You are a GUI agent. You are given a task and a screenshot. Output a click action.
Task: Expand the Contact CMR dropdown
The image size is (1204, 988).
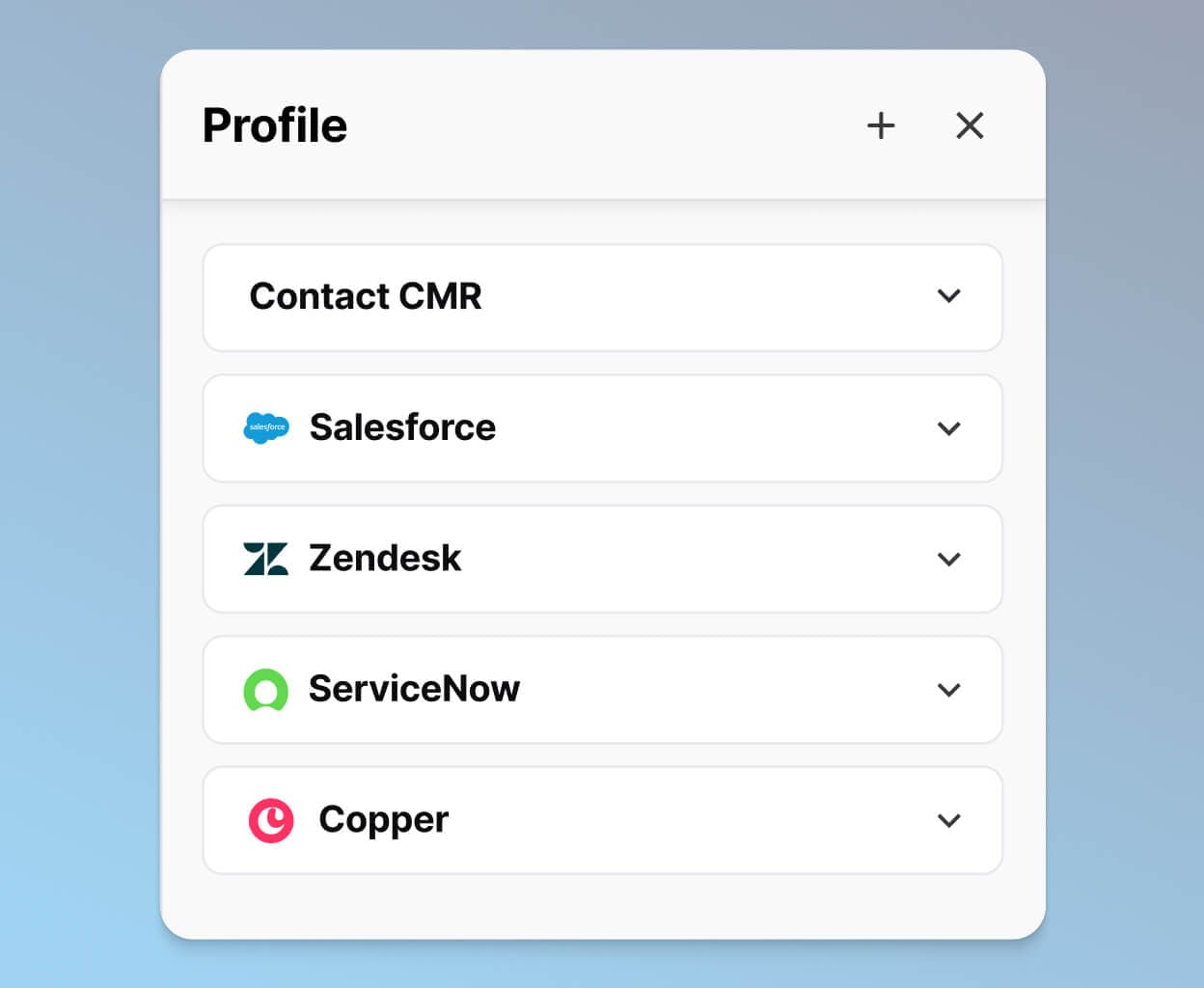click(x=949, y=297)
